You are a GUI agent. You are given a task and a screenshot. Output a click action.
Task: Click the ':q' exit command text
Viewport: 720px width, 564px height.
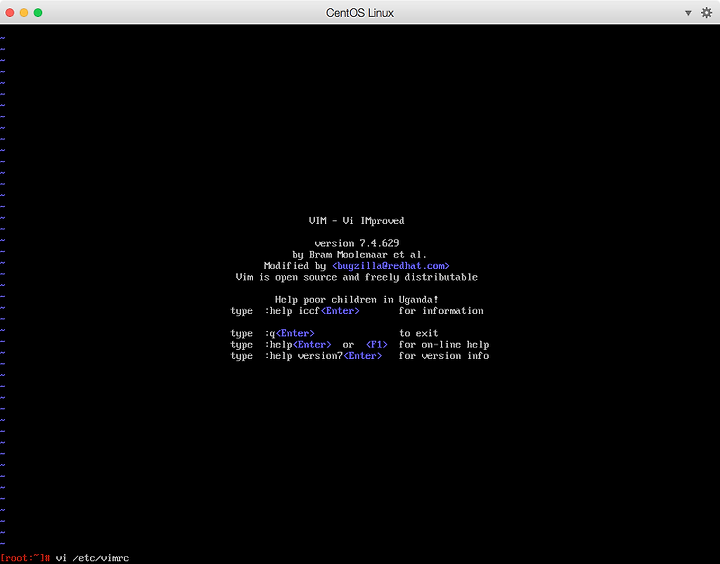270,333
